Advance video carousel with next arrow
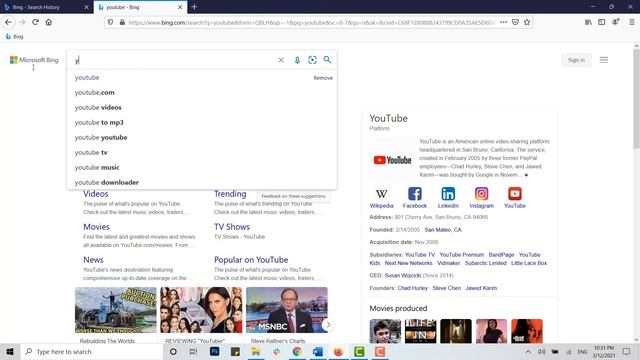 tap(328, 325)
